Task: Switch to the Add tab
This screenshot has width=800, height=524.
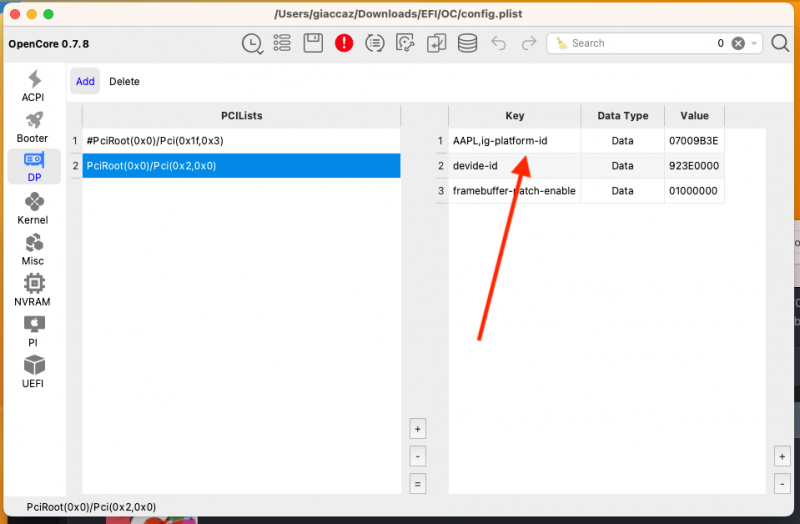Action: (x=85, y=81)
